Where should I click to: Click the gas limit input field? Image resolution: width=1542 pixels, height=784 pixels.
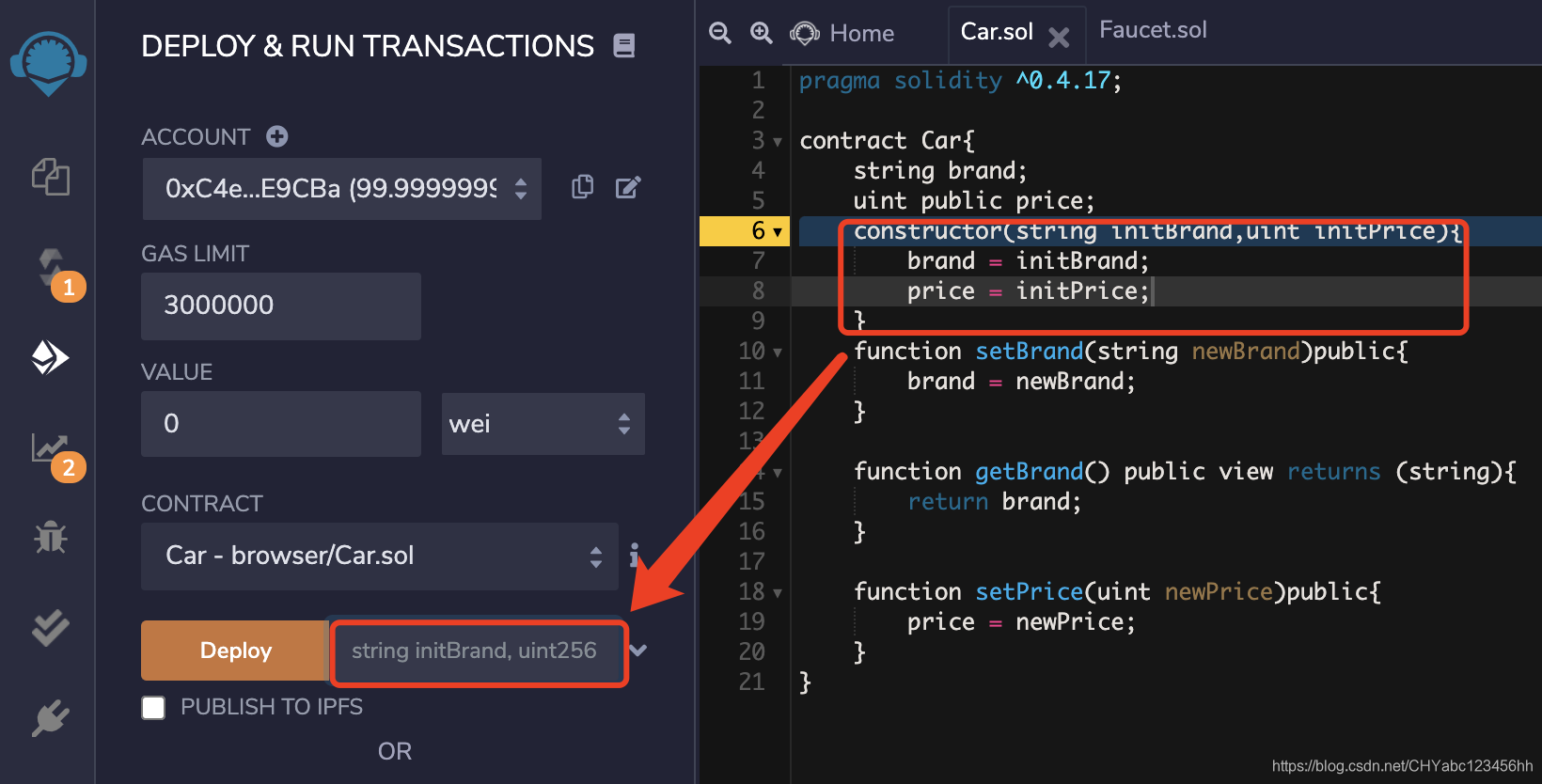[x=281, y=306]
